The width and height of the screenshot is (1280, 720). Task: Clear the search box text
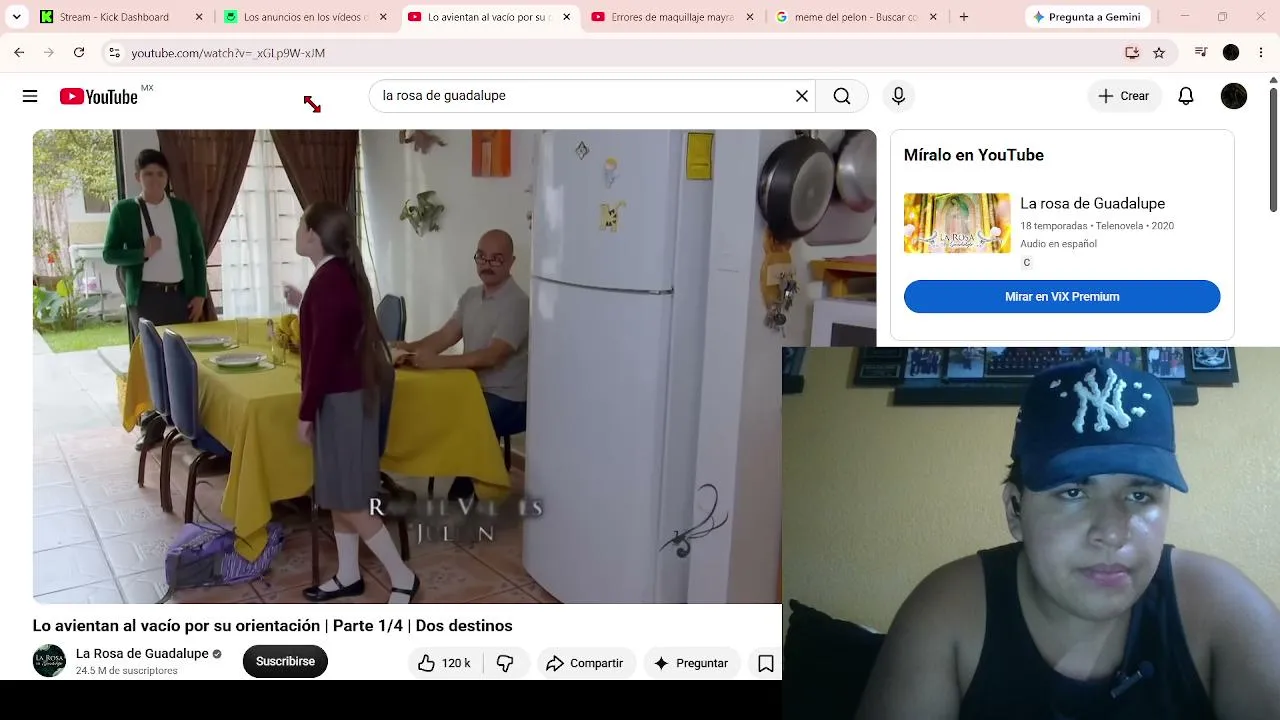pos(801,96)
